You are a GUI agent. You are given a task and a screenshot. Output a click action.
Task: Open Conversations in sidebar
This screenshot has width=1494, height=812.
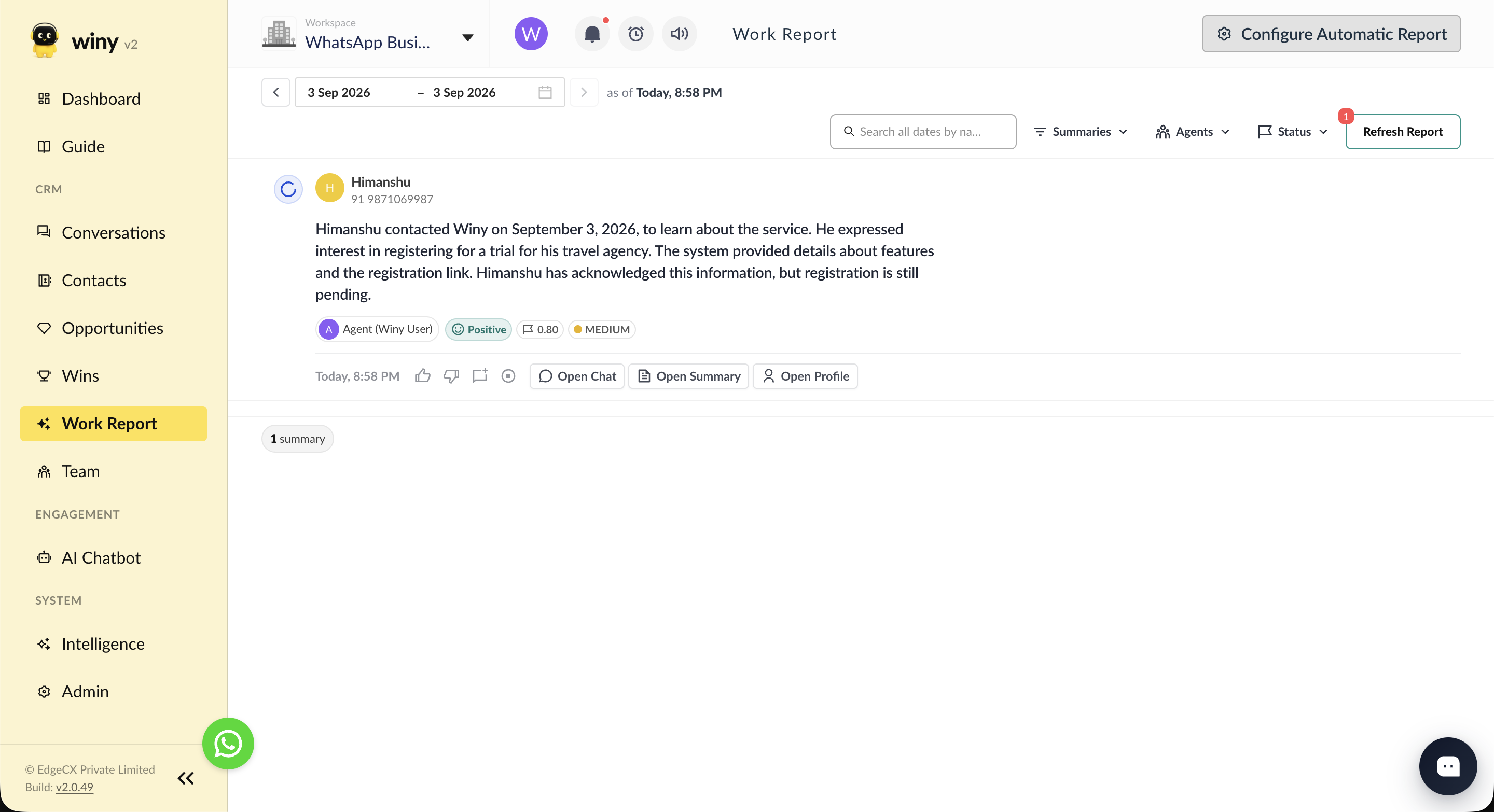pos(114,232)
